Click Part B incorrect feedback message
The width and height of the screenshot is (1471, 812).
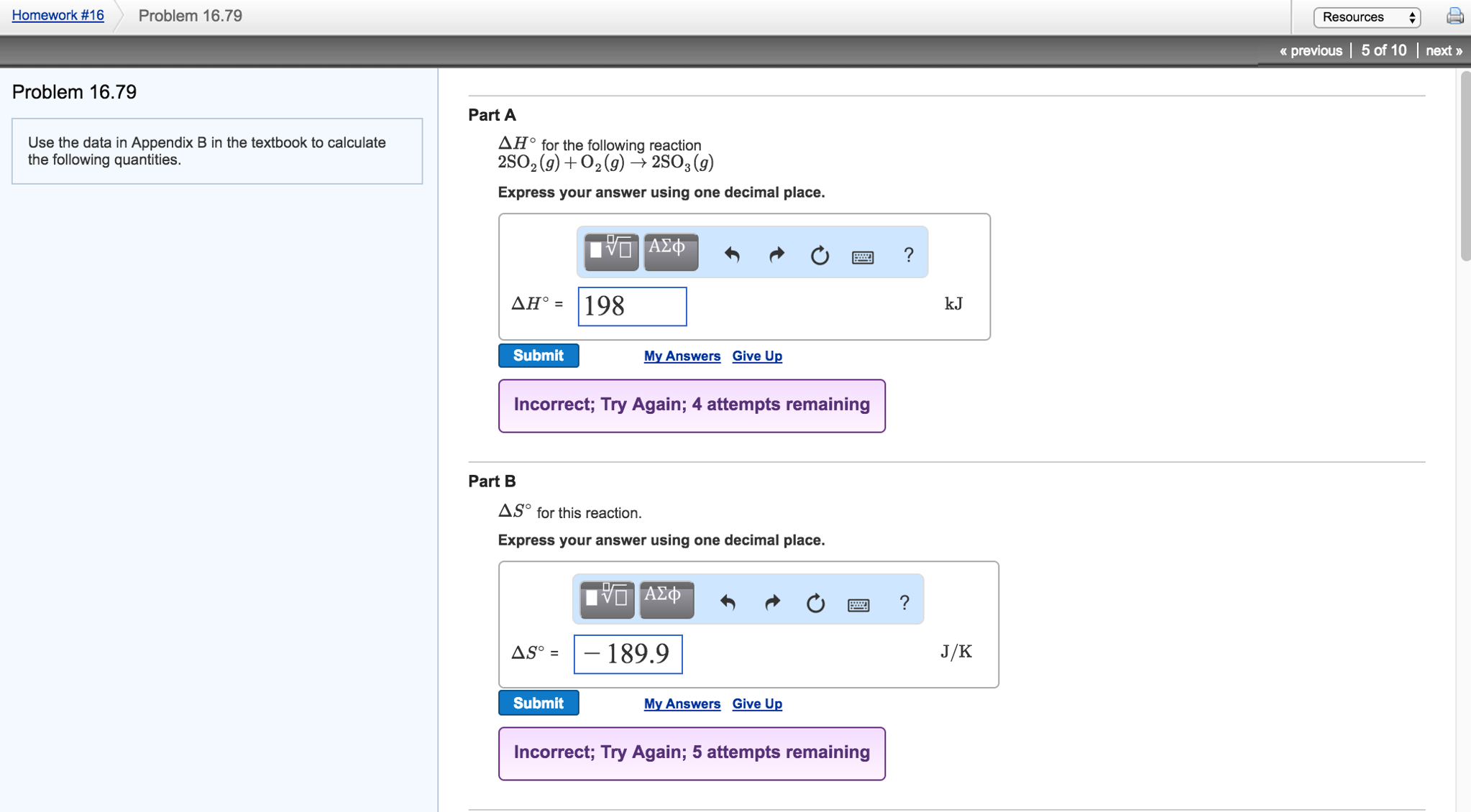tap(692, 753)
